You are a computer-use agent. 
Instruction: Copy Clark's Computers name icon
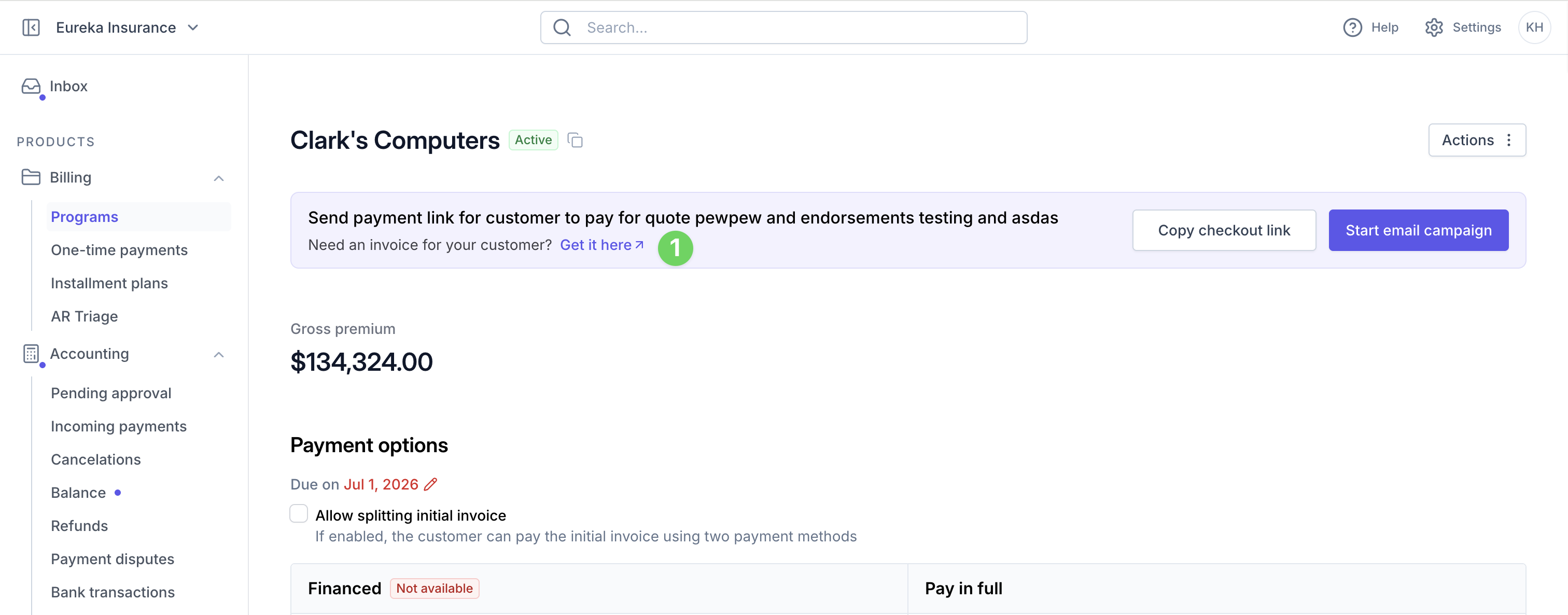coord(575,141)
